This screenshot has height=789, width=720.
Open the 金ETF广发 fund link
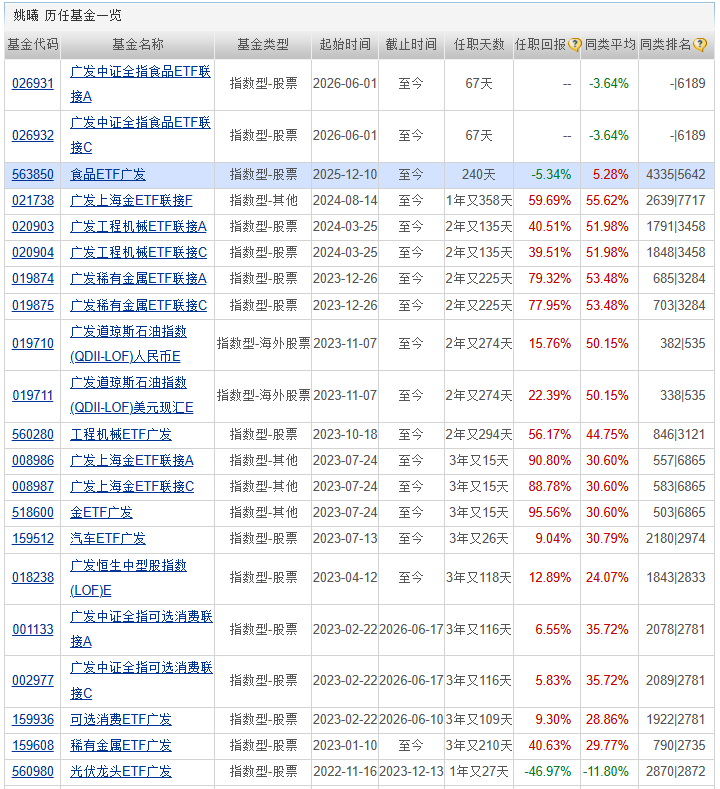(101, 513)
